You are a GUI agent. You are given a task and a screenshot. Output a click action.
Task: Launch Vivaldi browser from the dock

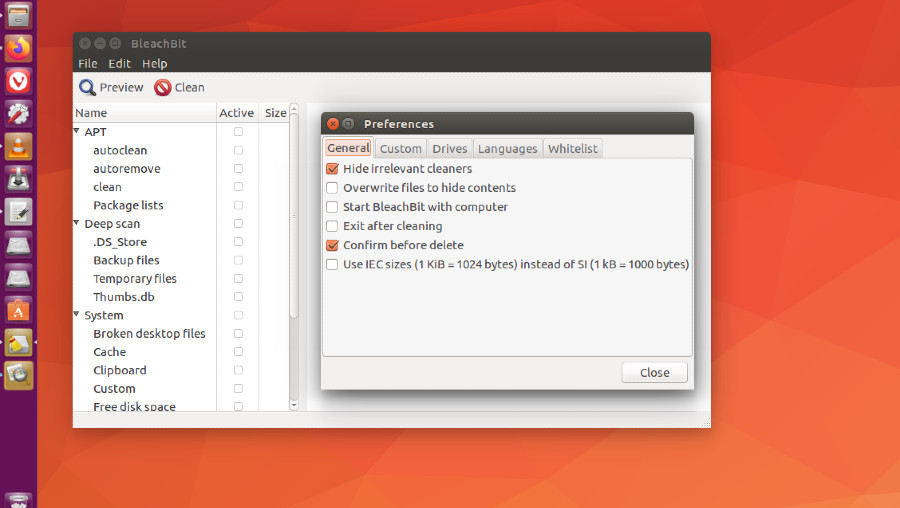pos(18,81)
